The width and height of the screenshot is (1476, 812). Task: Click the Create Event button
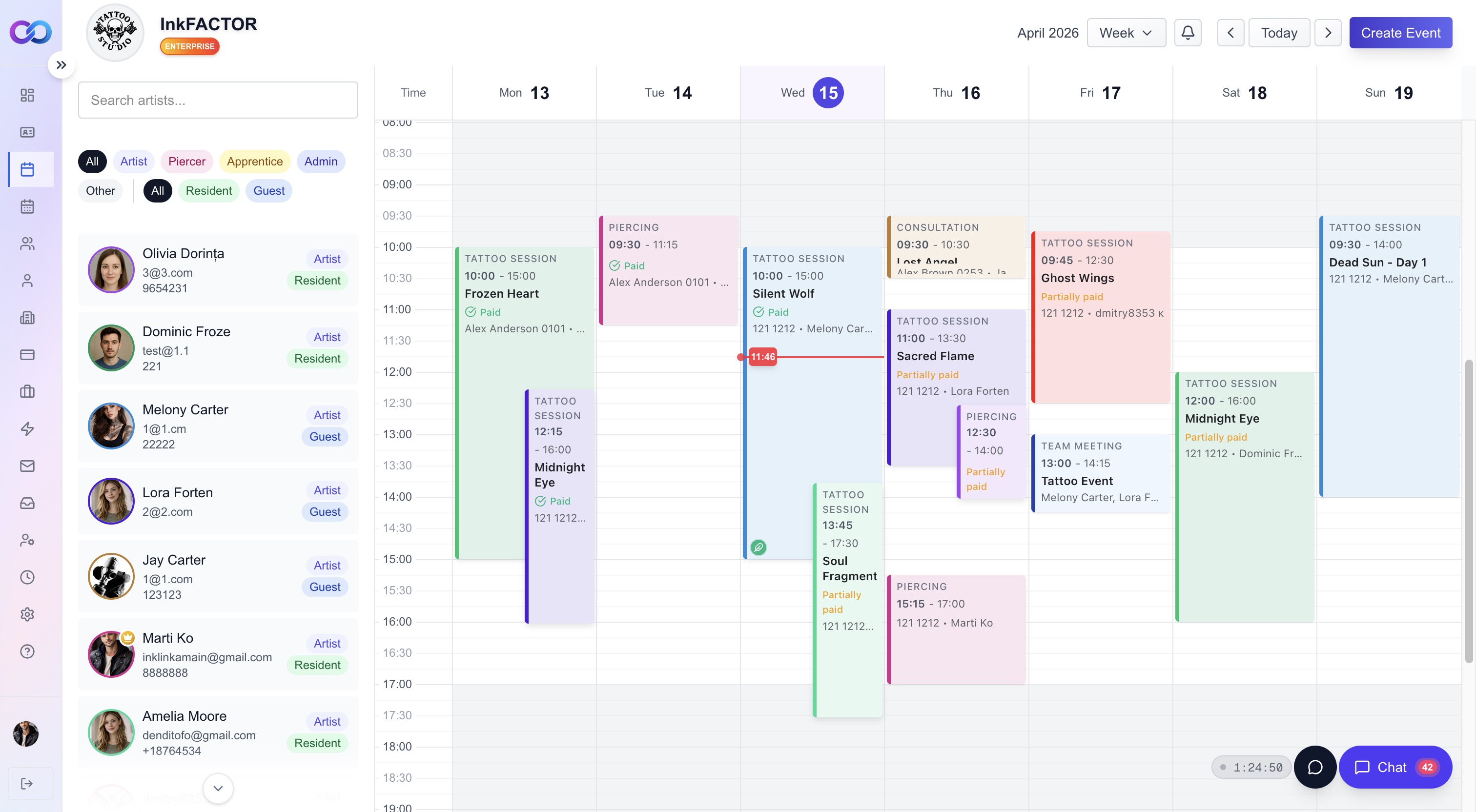click(x=1400, y=33)
